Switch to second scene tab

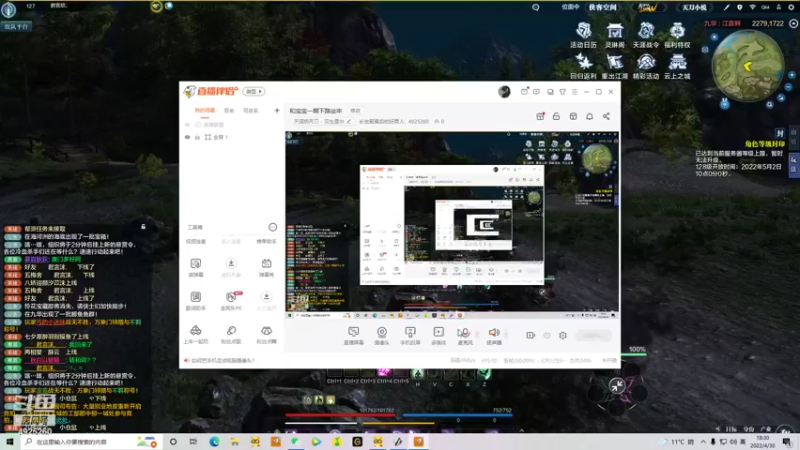pyautogui.click(x=229, y=110)
